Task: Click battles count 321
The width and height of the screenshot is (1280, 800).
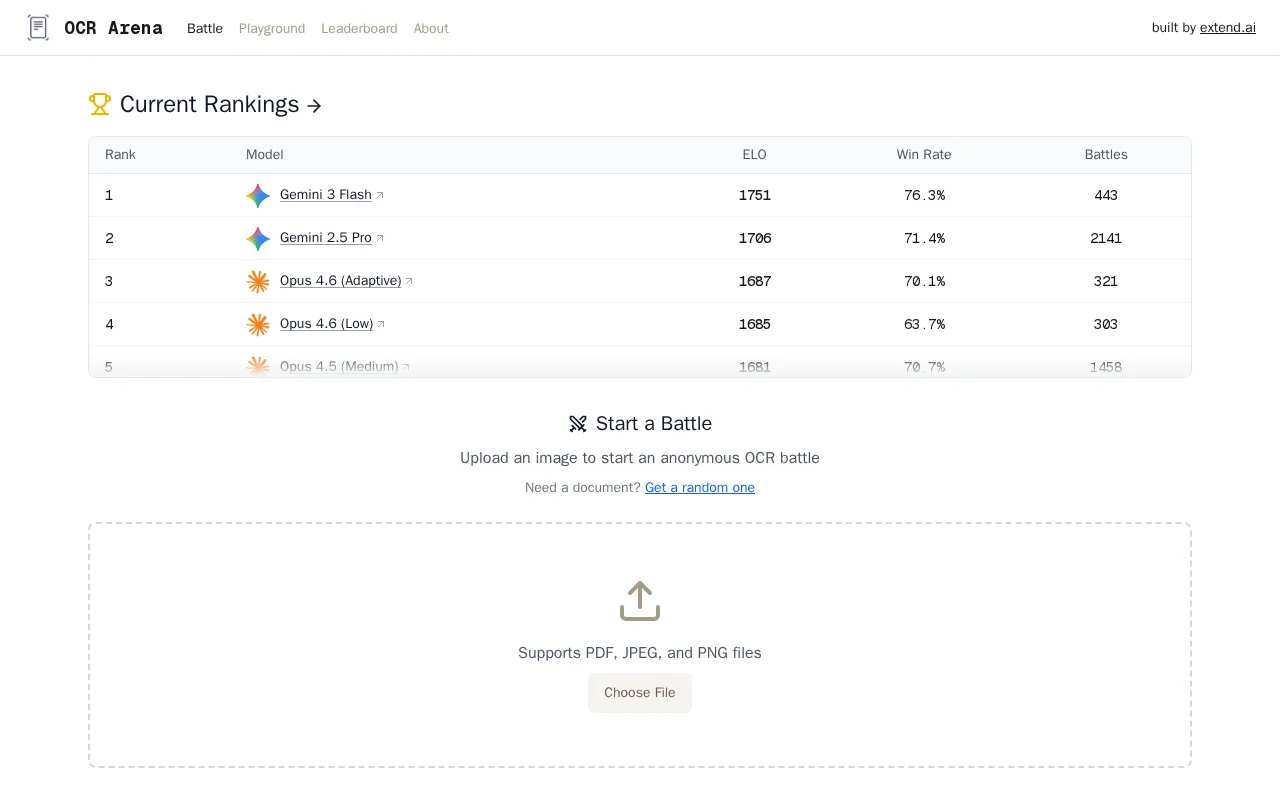Action: [1106, 281]
